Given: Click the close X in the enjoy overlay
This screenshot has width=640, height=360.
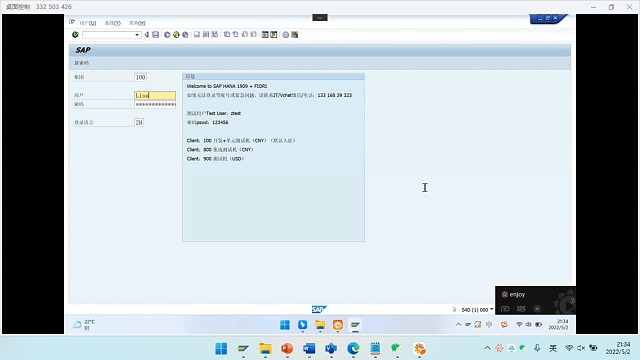Looking at the screenshot, I should (537, 309).
